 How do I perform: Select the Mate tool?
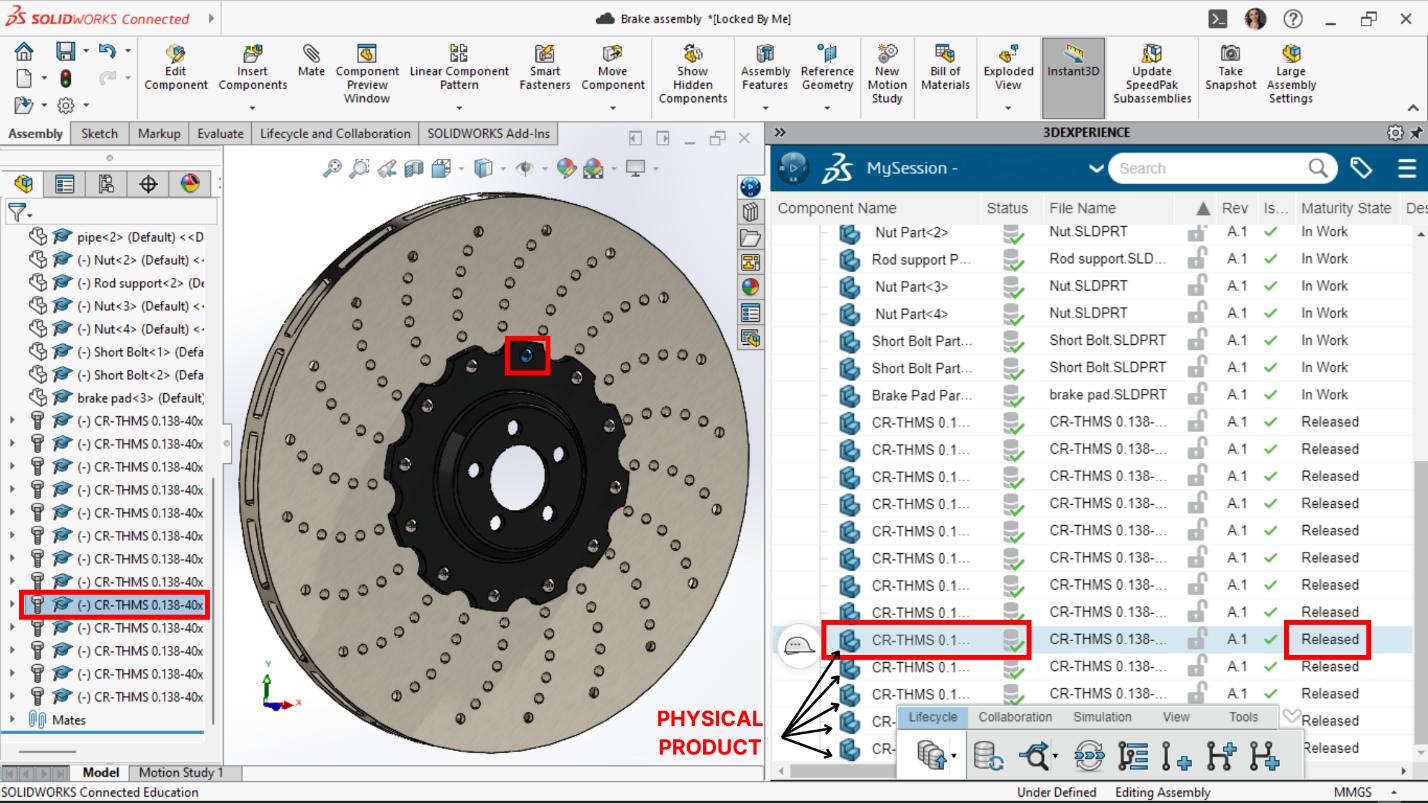(311, 61)
